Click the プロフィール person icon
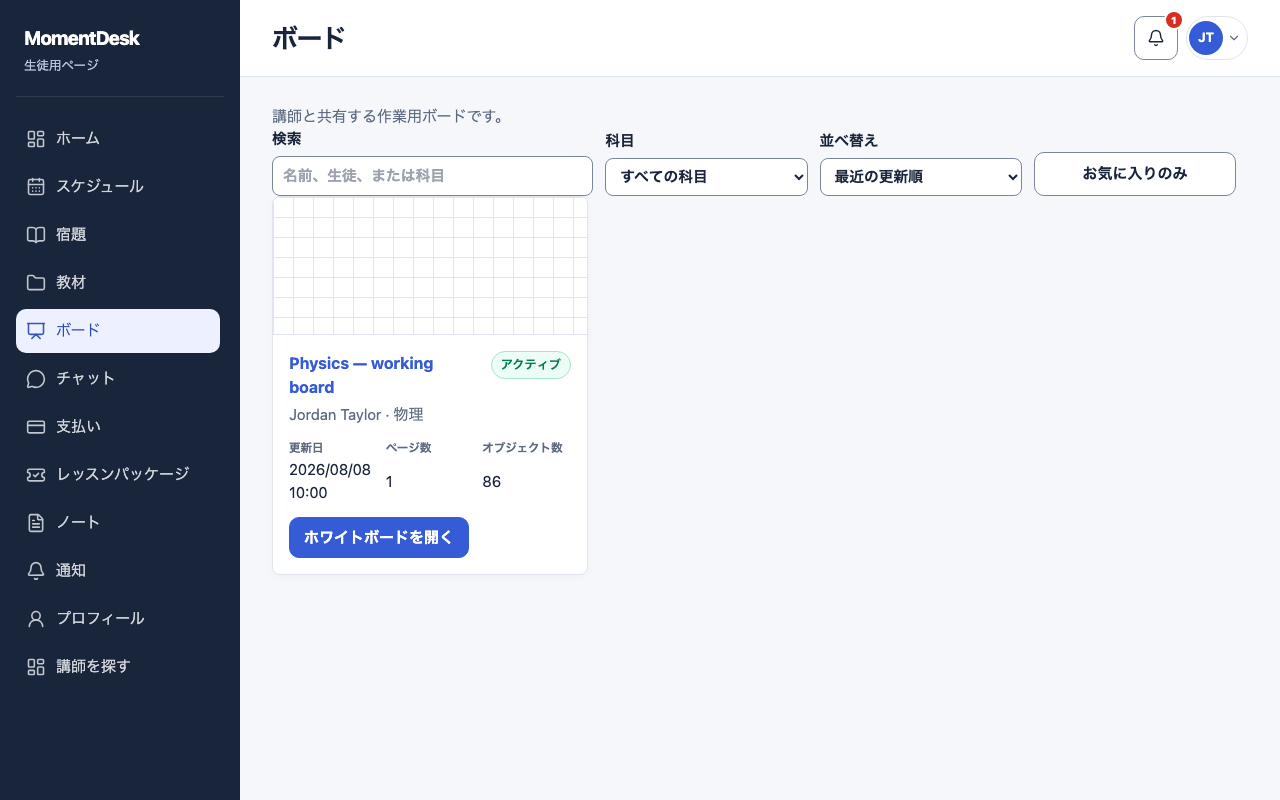Screen dimensions: 1280x800 pos(36,619)
